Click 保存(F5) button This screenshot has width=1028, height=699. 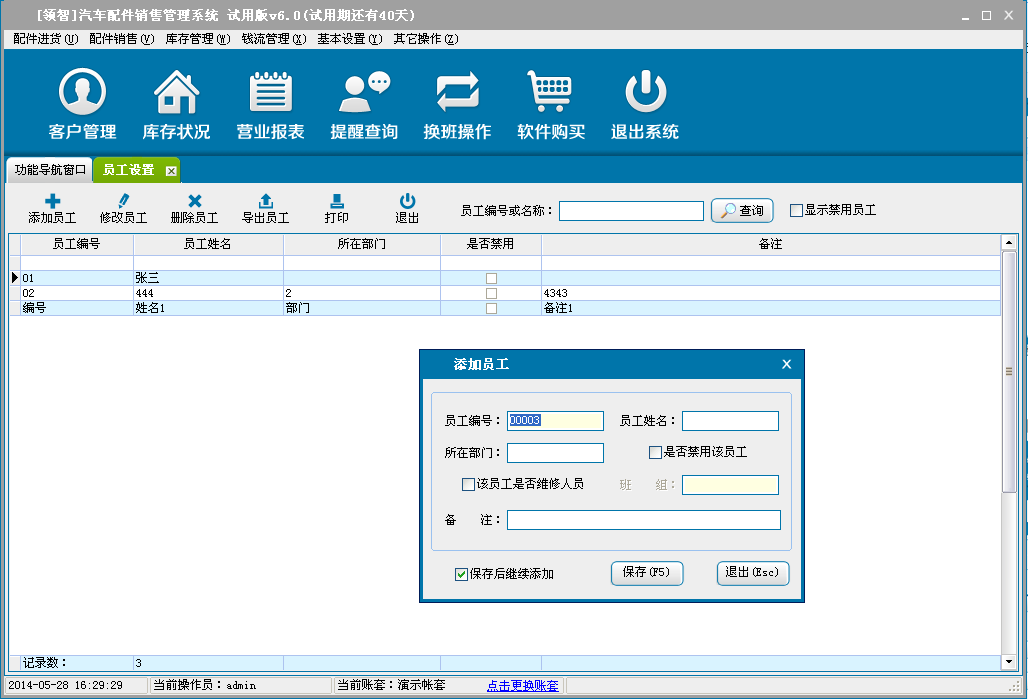[646, 573]
